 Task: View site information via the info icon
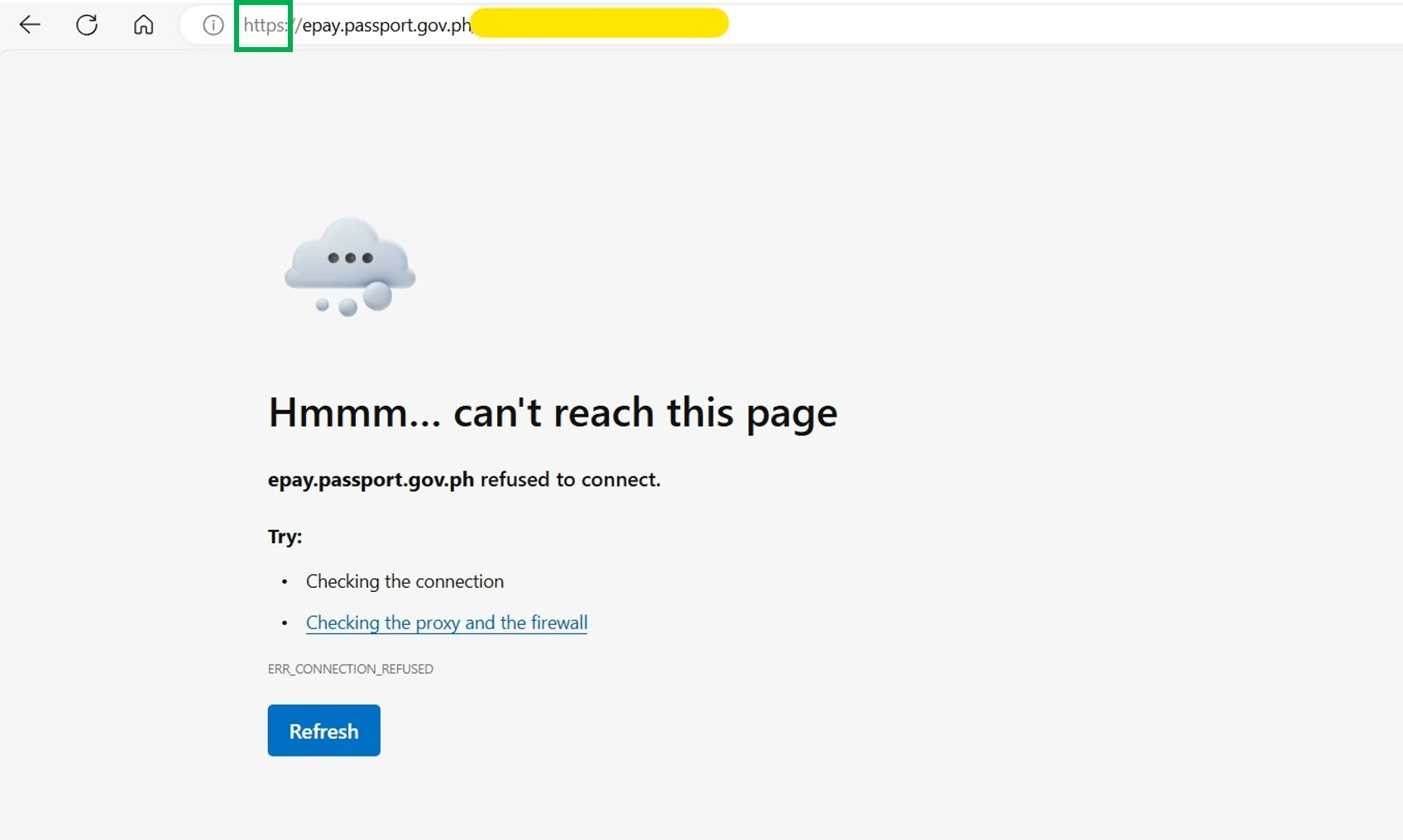pyautogui.click(x=213, y=26)
